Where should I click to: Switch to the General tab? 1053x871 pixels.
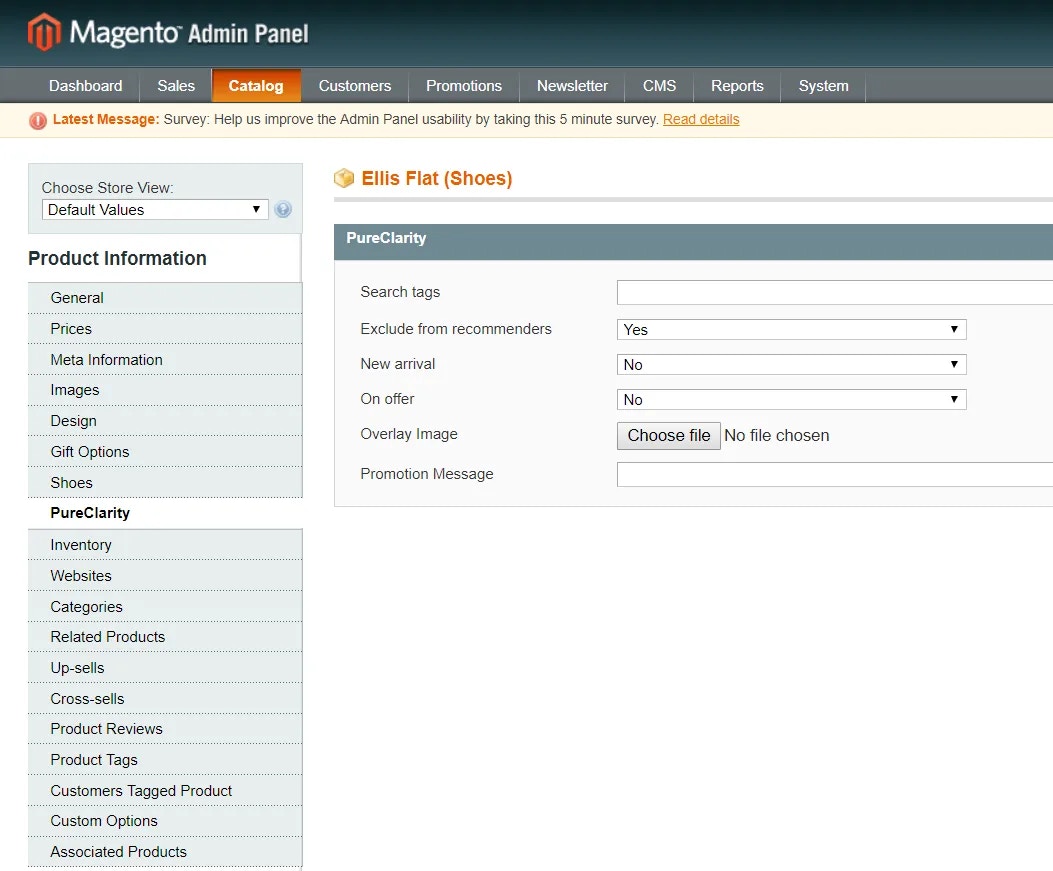pos(165,297)
